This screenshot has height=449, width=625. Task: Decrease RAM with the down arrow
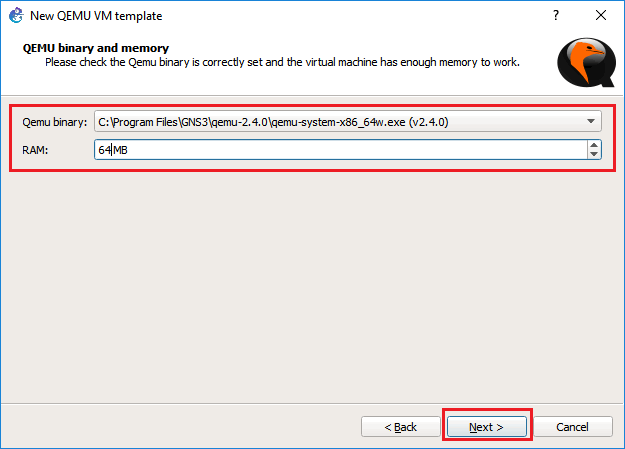click(594, 154)
